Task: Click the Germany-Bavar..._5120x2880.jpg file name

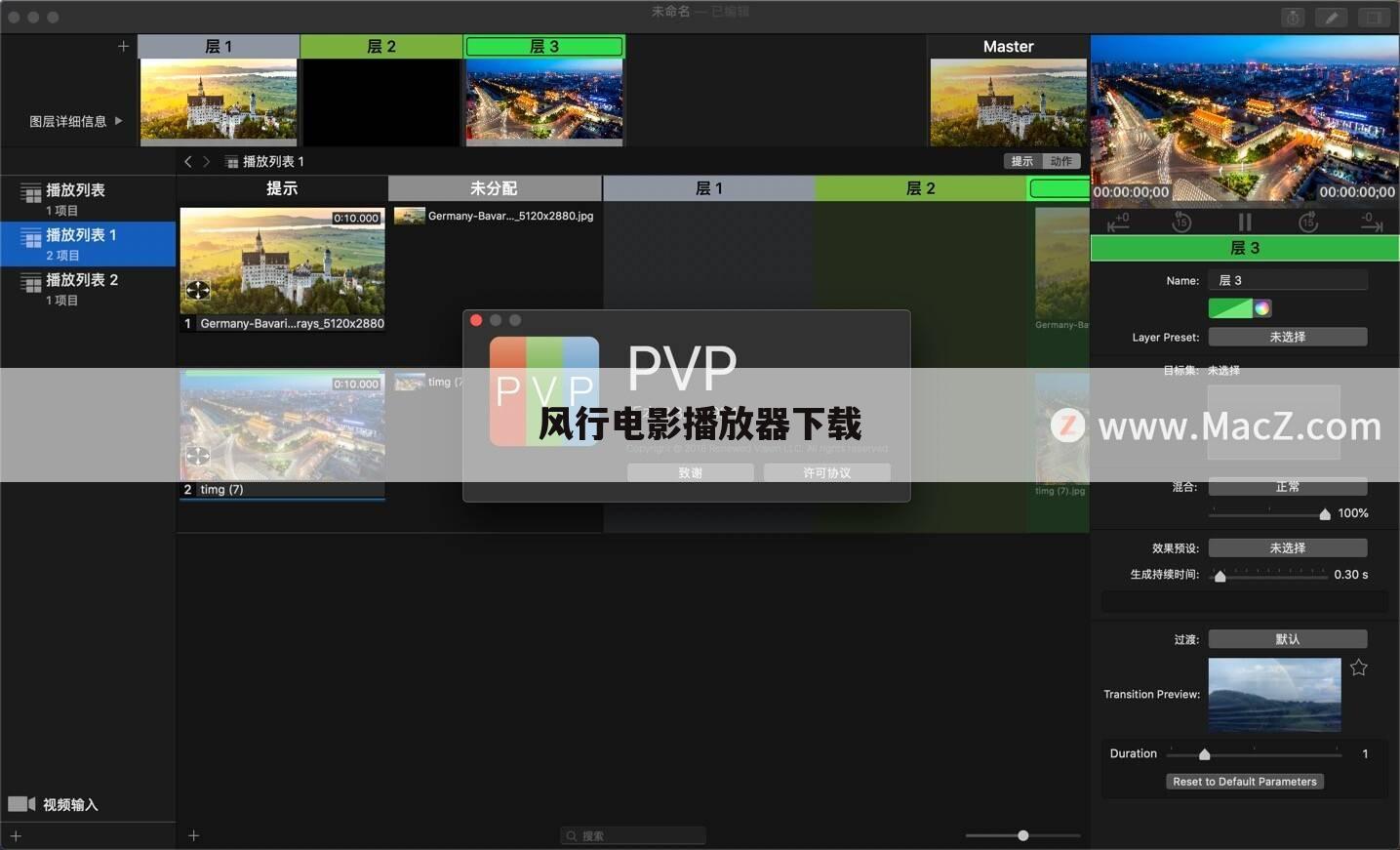Action: tap(510, 216)
